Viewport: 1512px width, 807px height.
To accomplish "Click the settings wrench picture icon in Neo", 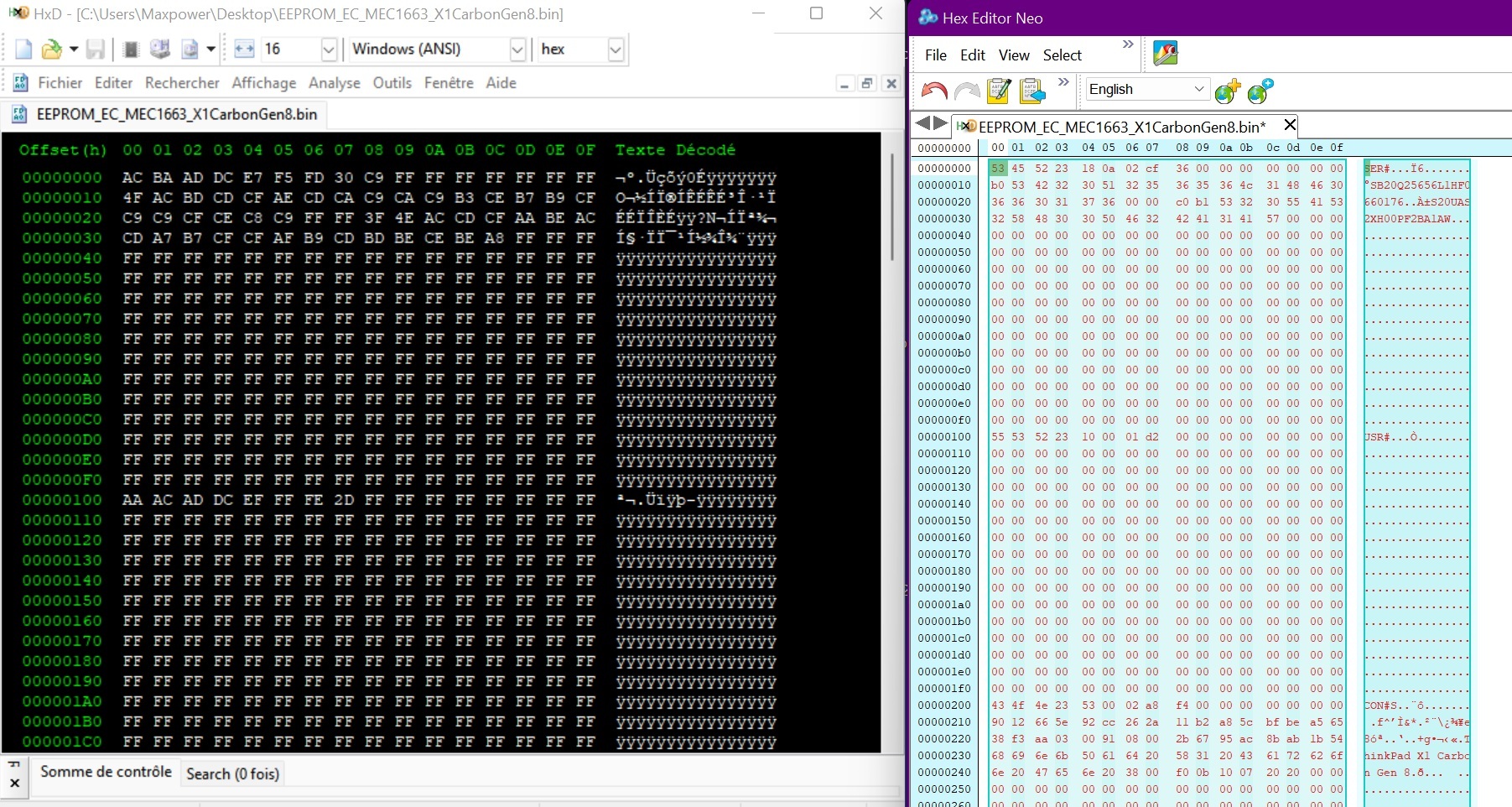I will pos(1166,53).
